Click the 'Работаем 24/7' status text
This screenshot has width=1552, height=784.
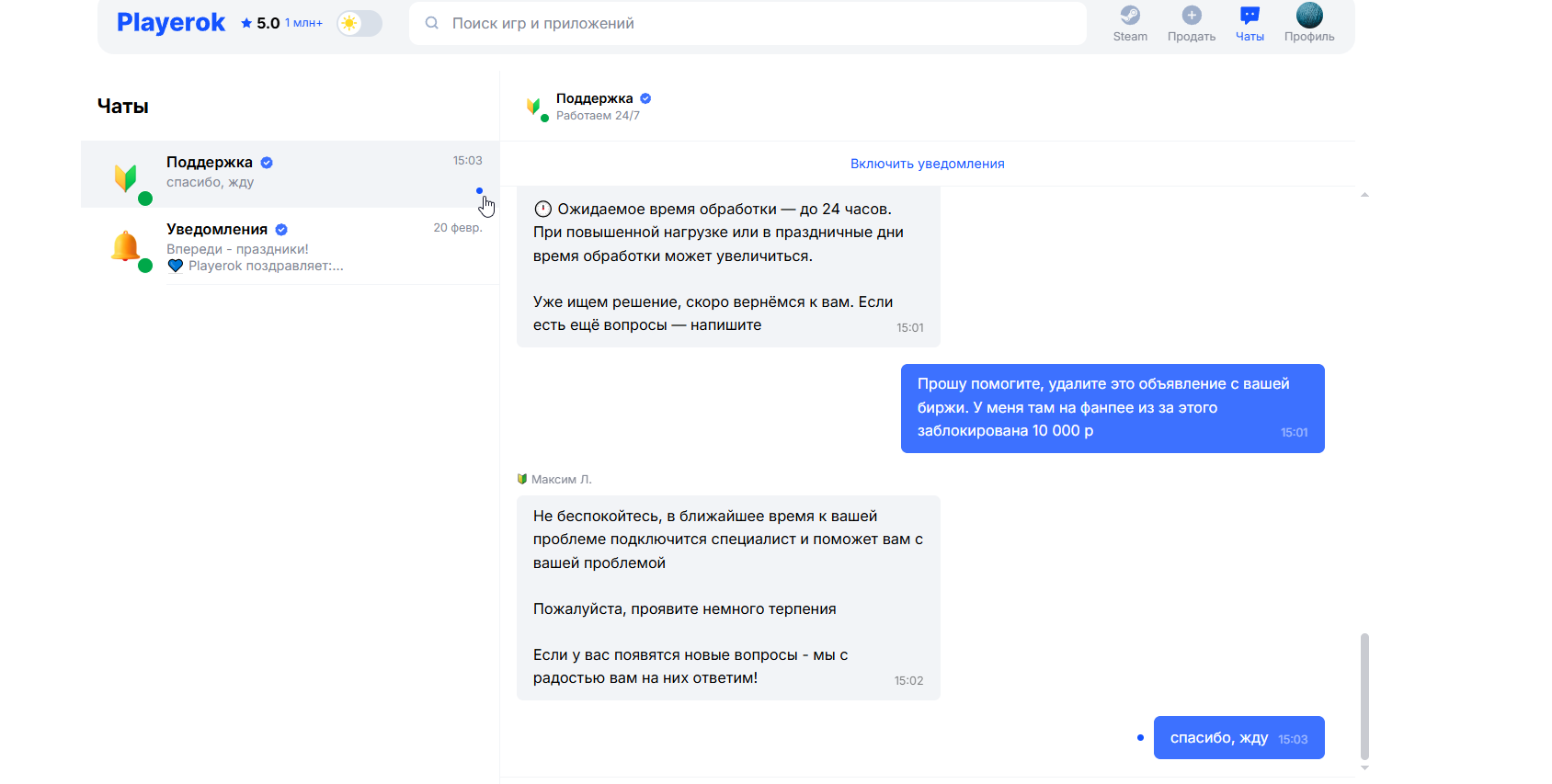click(598, 116)
